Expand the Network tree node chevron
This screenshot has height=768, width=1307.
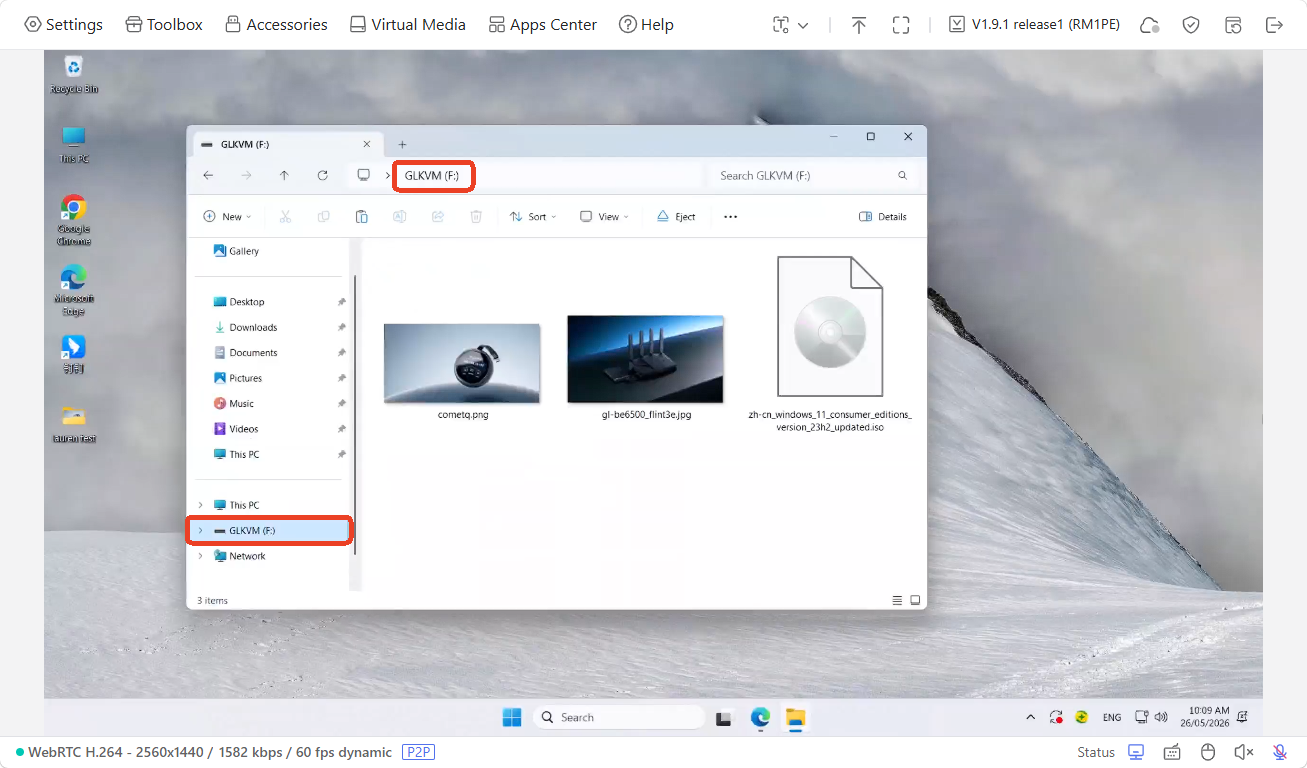pos(200,556)
